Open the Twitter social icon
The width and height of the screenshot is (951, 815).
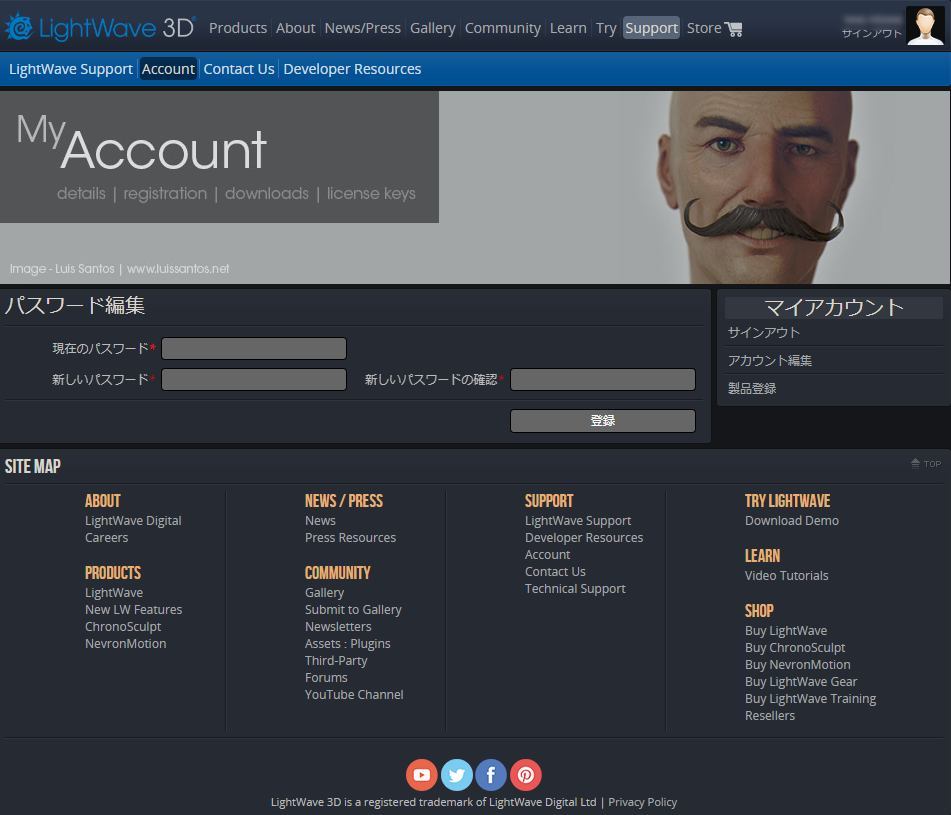457,774
